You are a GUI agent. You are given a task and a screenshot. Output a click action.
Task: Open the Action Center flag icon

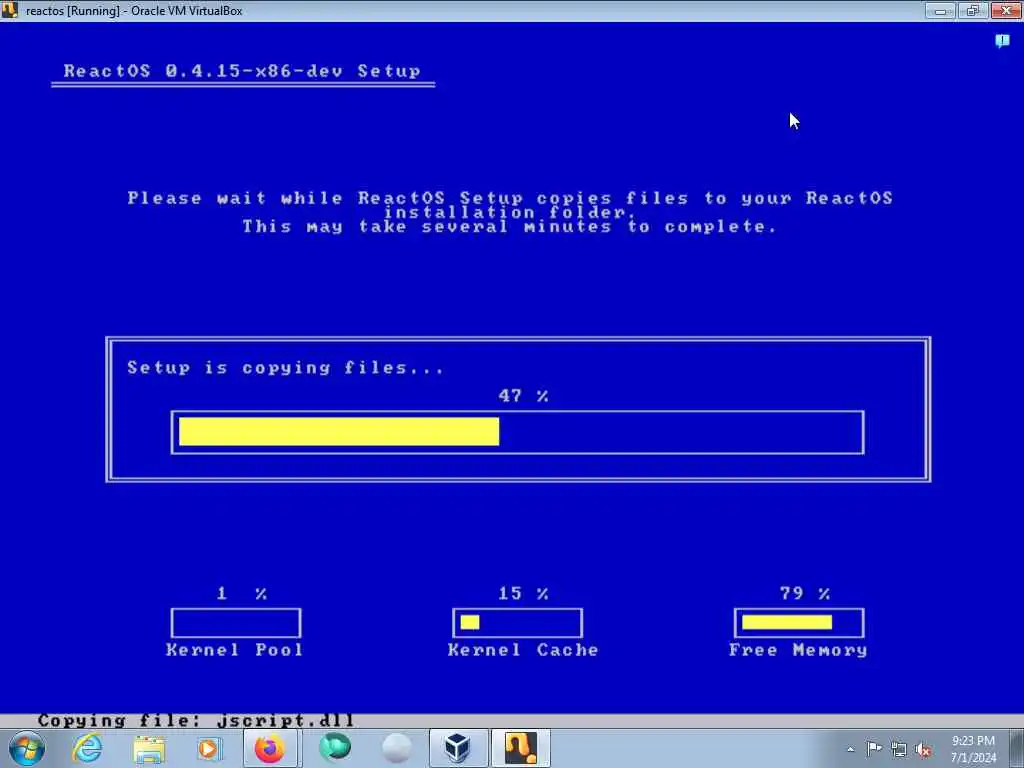874,749
